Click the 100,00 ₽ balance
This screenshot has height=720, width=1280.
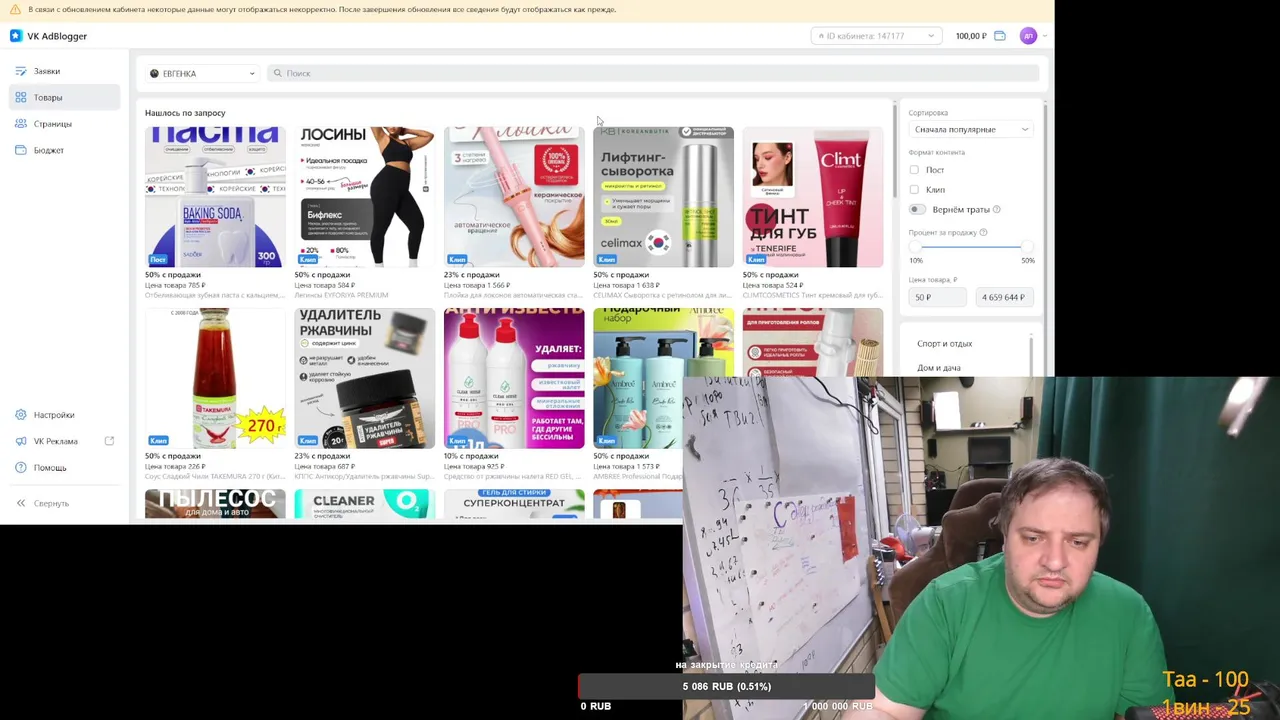point(970,36)
